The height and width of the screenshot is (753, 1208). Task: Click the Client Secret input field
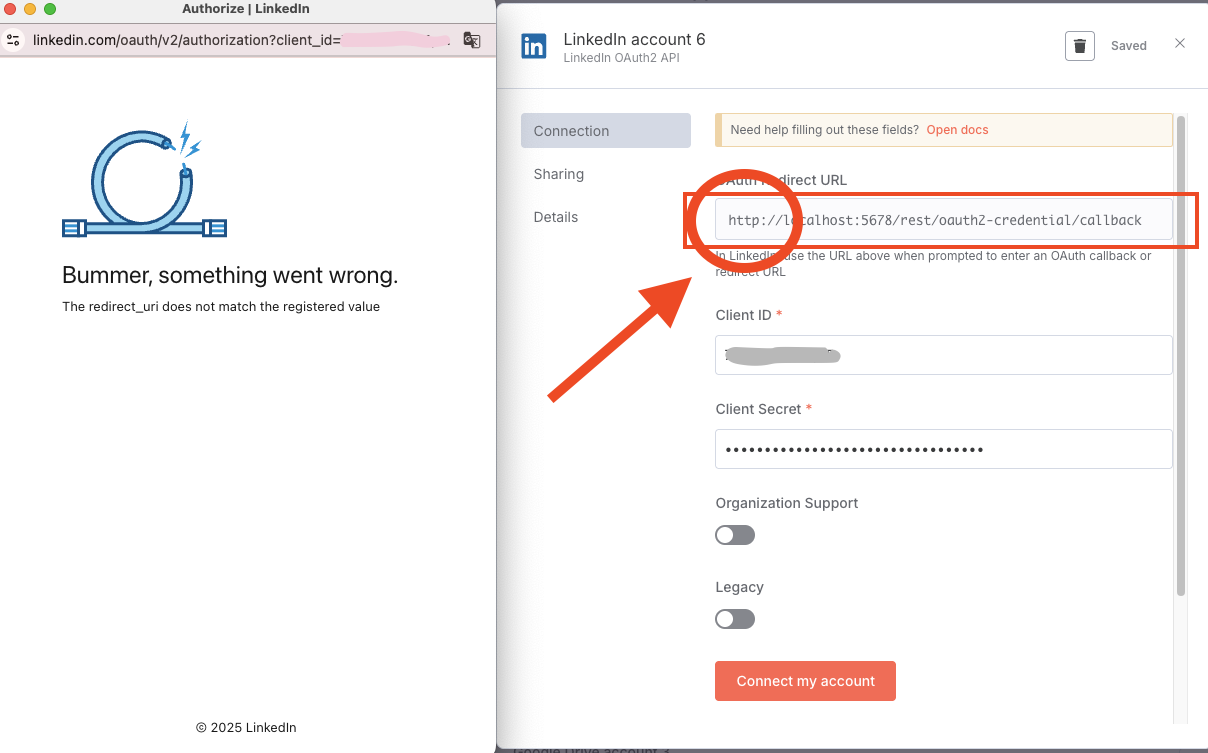click(x=943, y=449)
